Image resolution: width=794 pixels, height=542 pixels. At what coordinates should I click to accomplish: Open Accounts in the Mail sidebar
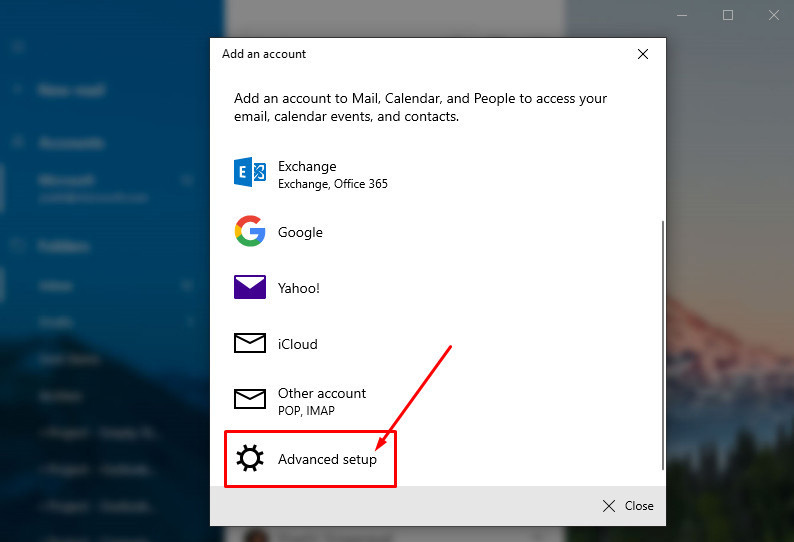pyautogui.click(x=70, y=143)
